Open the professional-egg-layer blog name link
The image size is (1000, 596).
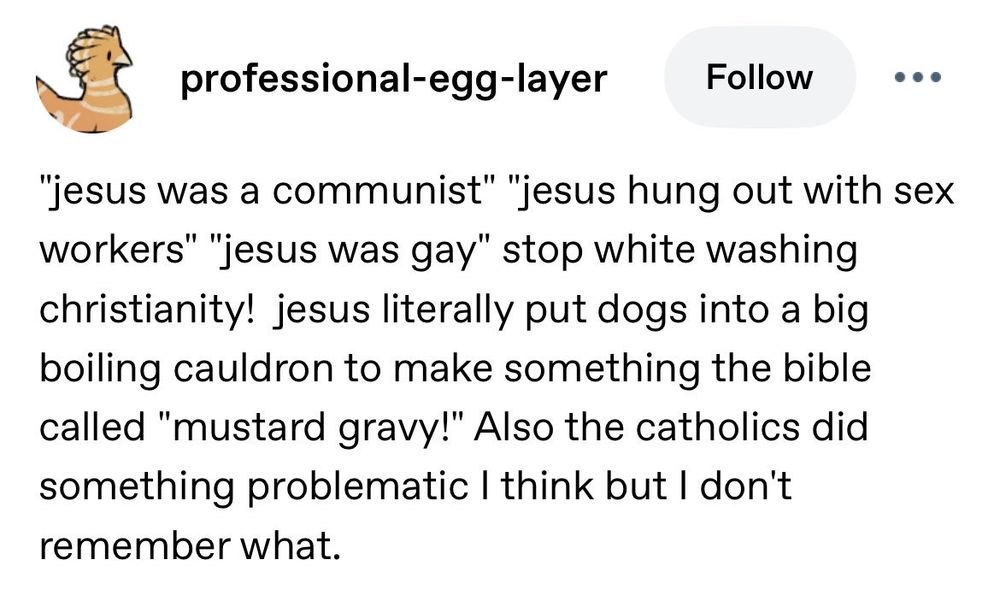tap(394, 78)
